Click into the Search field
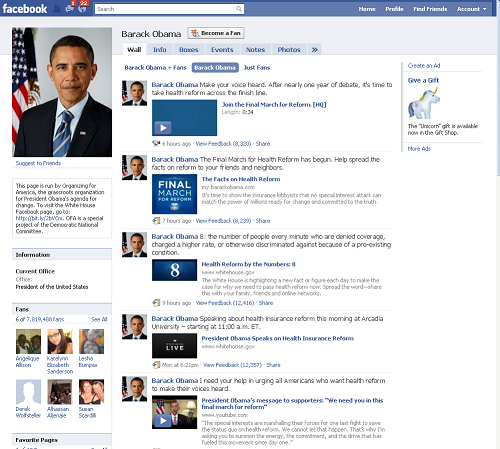The width and height of the screenshot is (500, 449). 165,9
